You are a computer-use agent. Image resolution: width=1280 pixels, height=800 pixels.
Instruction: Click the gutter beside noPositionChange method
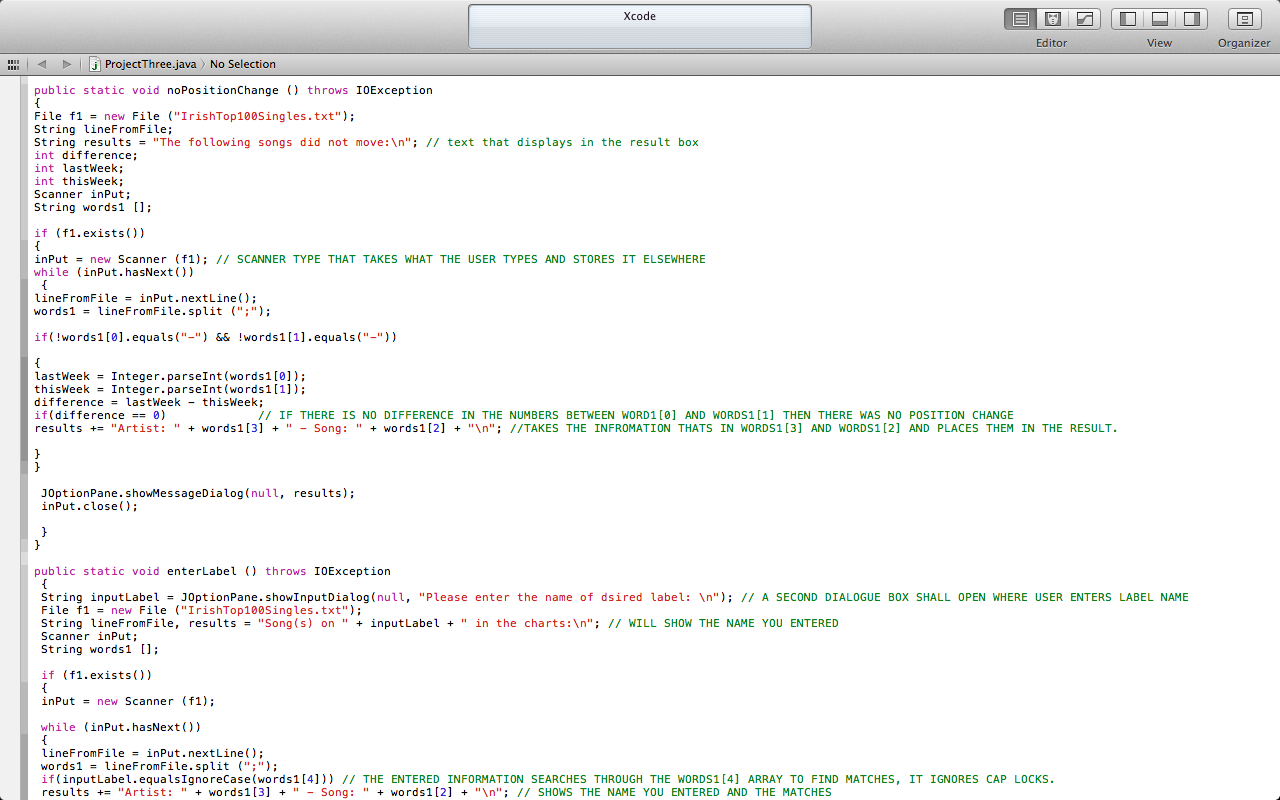(12, 90)
